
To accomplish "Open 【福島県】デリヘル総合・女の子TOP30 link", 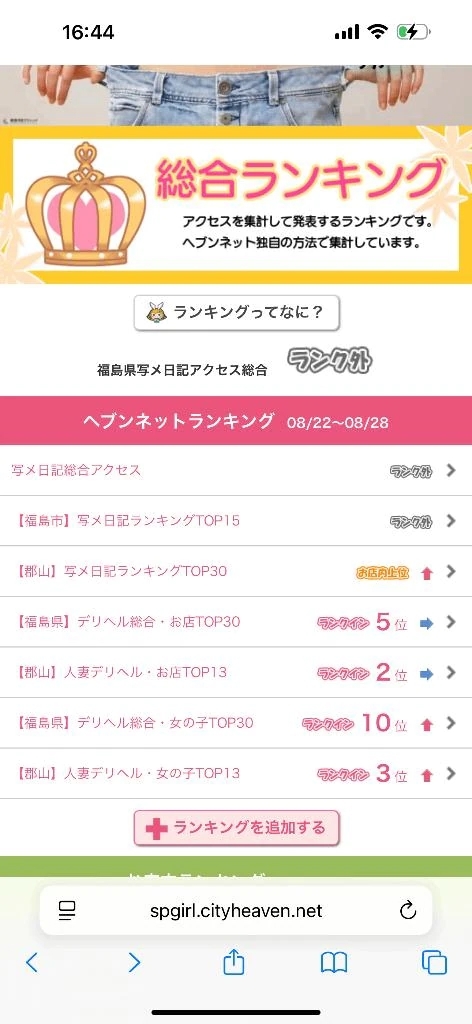I will point(236,723).
